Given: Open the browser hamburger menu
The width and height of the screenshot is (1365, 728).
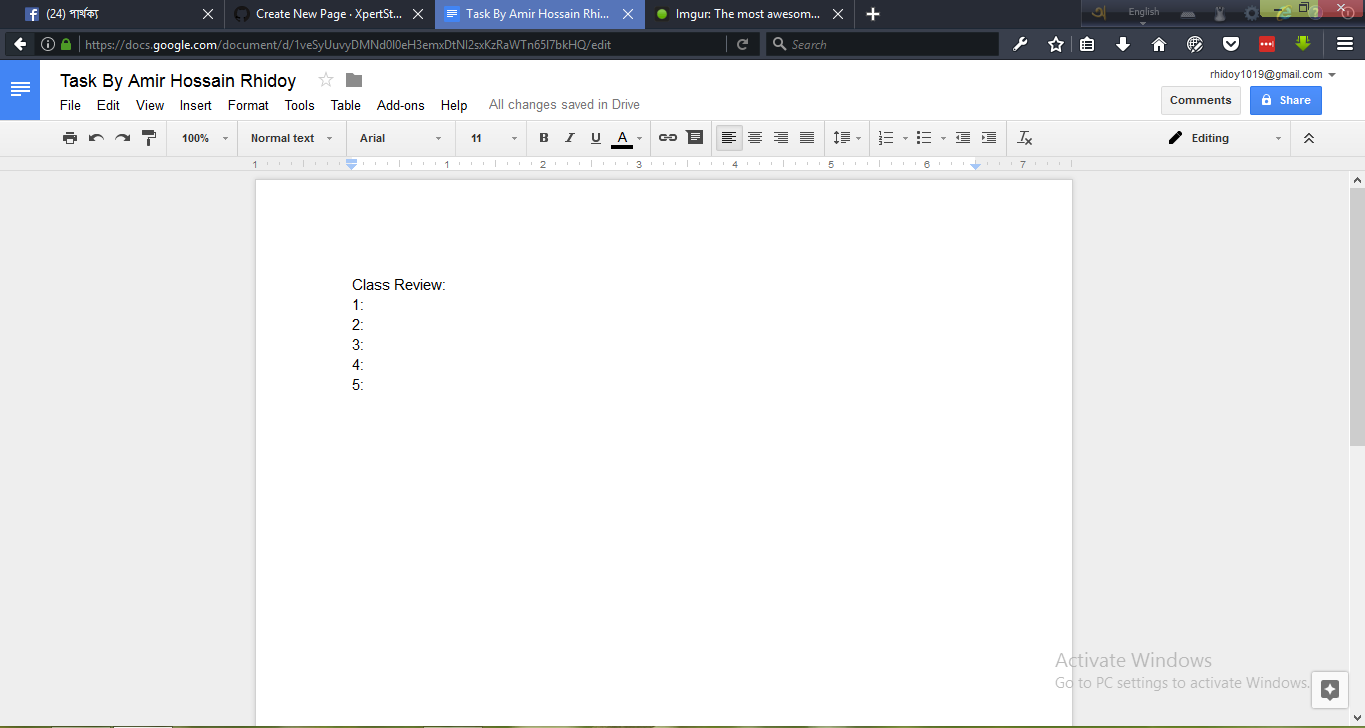Looking at the screenshot, I should tap(1345, 44).
